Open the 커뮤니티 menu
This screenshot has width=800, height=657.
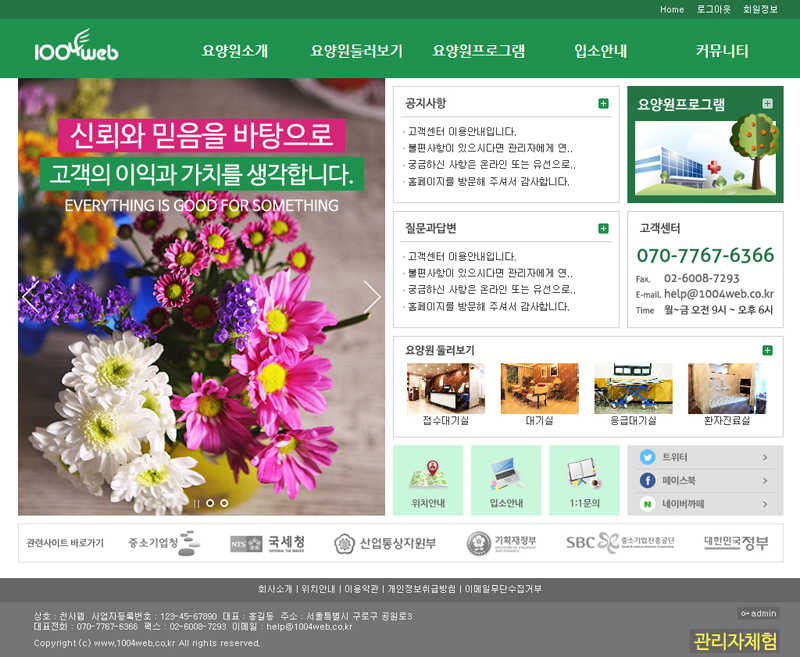click(x=722, y=51)
